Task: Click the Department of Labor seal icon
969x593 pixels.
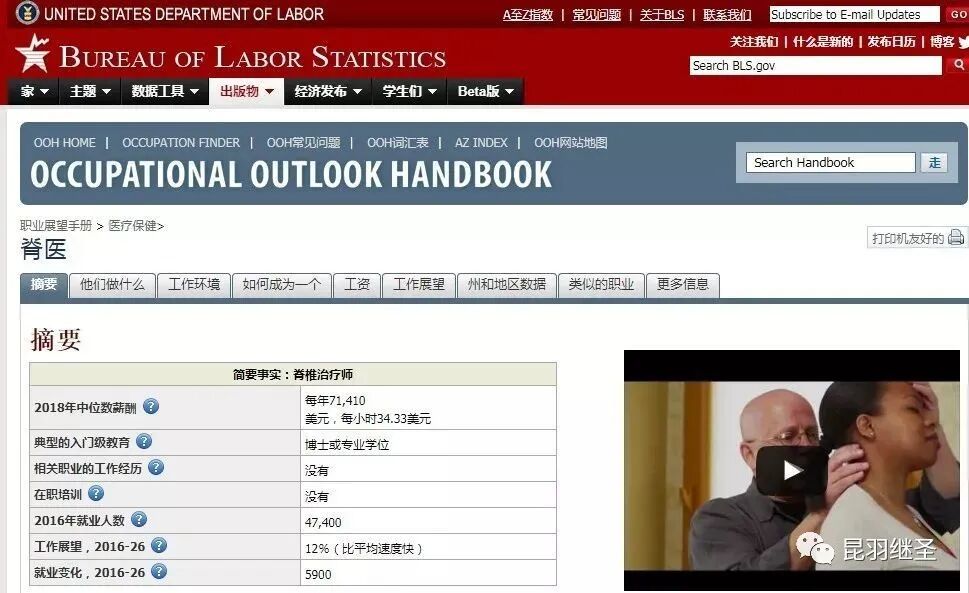Action: (x=27, y=13)
